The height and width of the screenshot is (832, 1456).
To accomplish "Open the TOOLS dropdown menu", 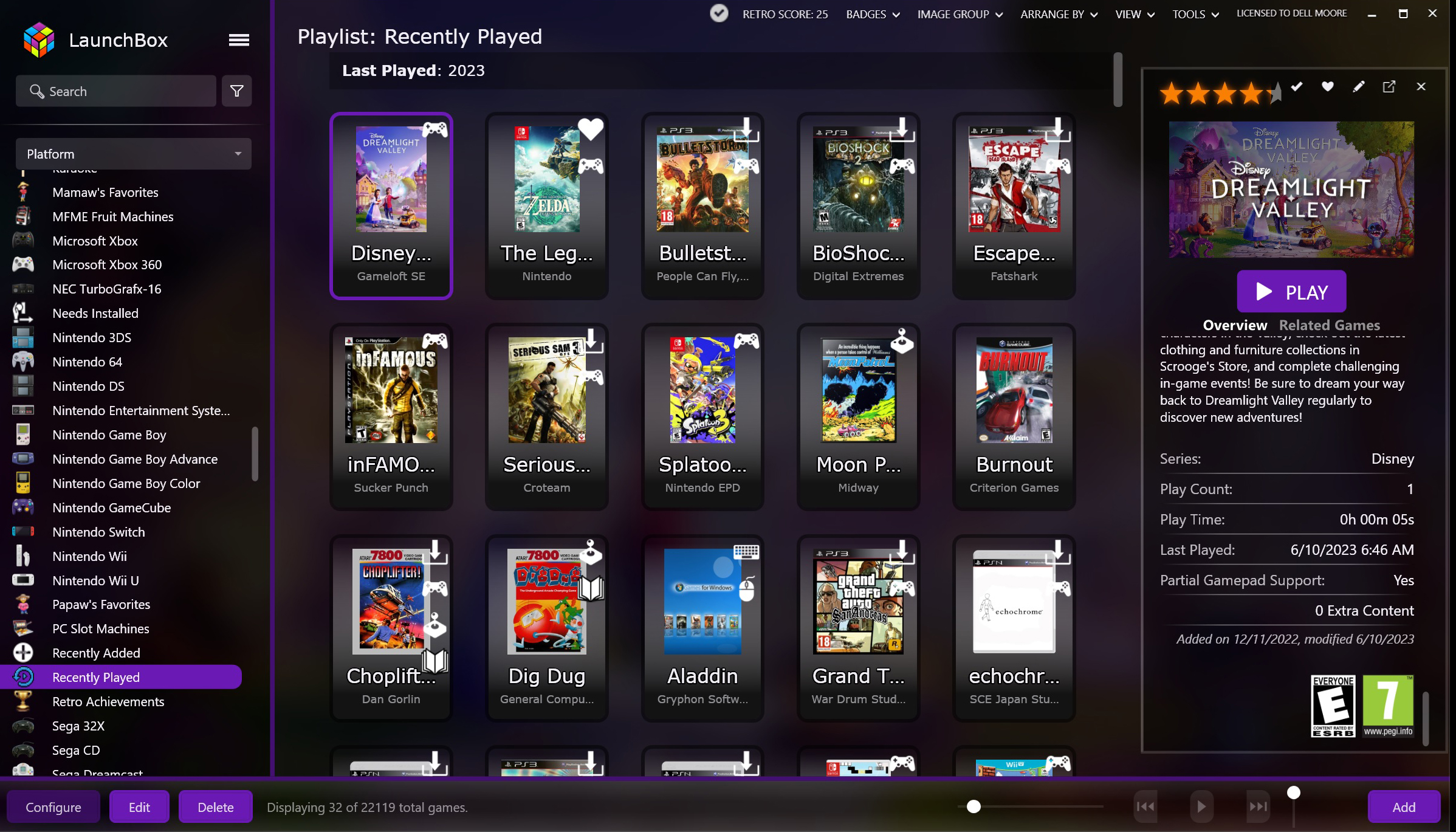I will coord(1195,14).
